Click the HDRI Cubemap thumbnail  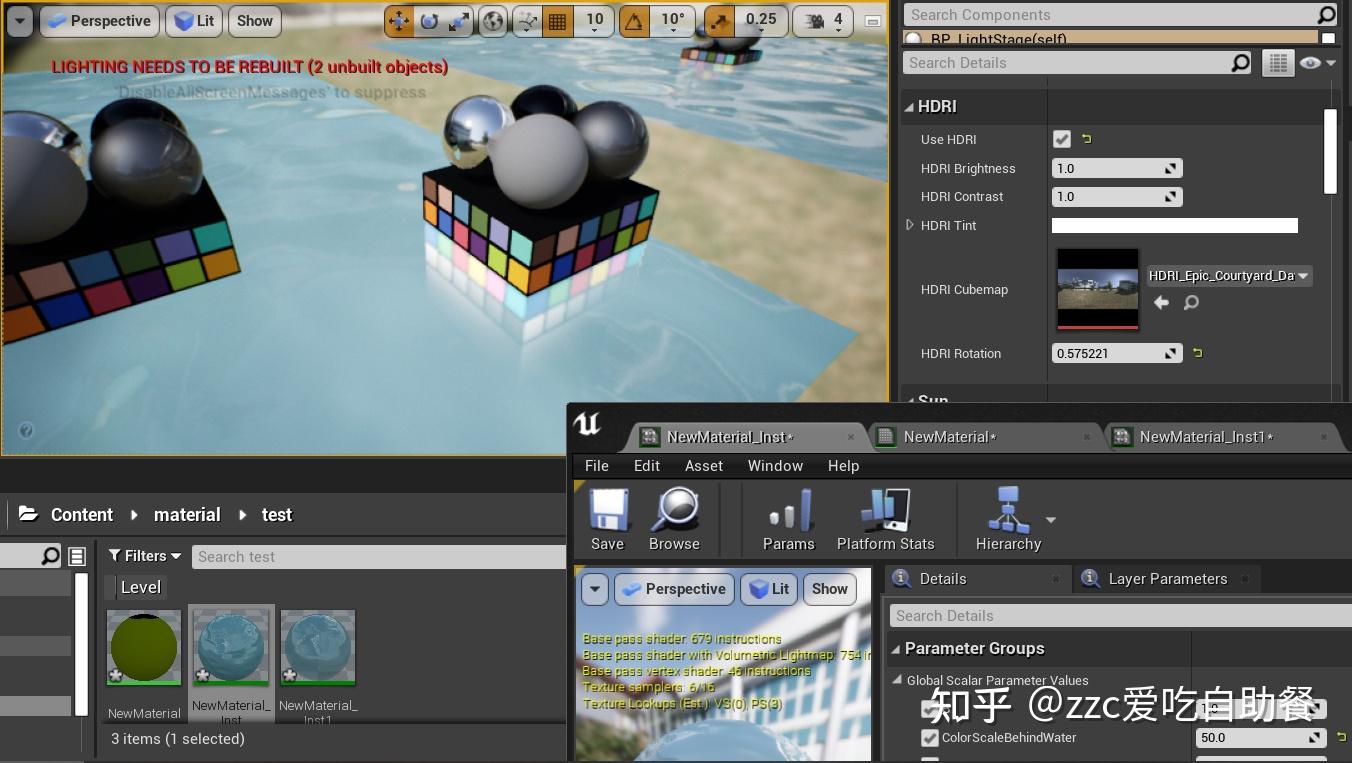tap(1098, 289)
